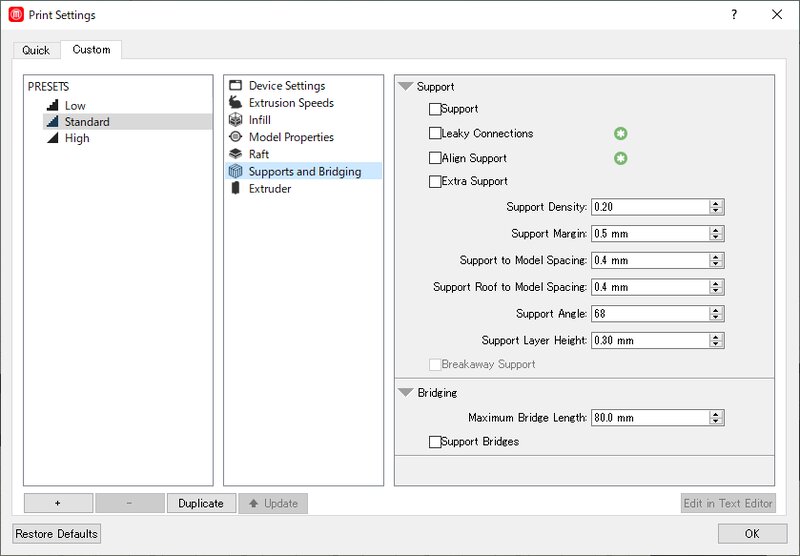Add a new preset with plus button
Image resolution: width=800 pixels, height=556 pixels.
click(x=58, y=503)
